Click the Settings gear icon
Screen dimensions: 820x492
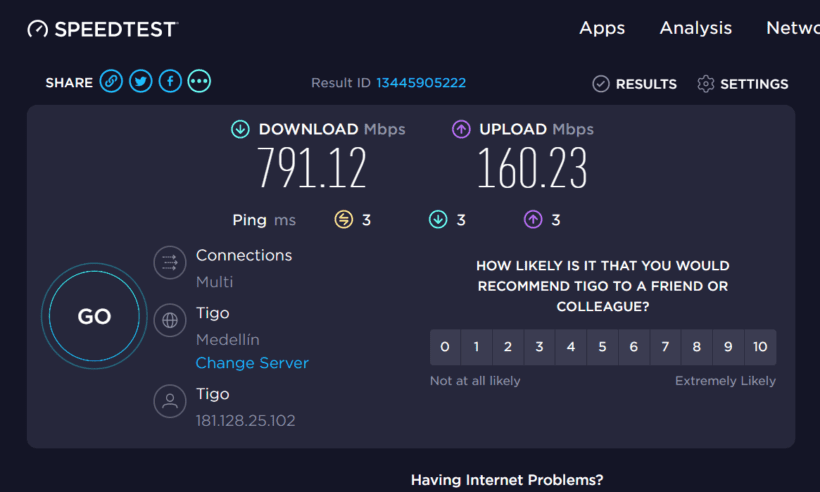[705, 84]
